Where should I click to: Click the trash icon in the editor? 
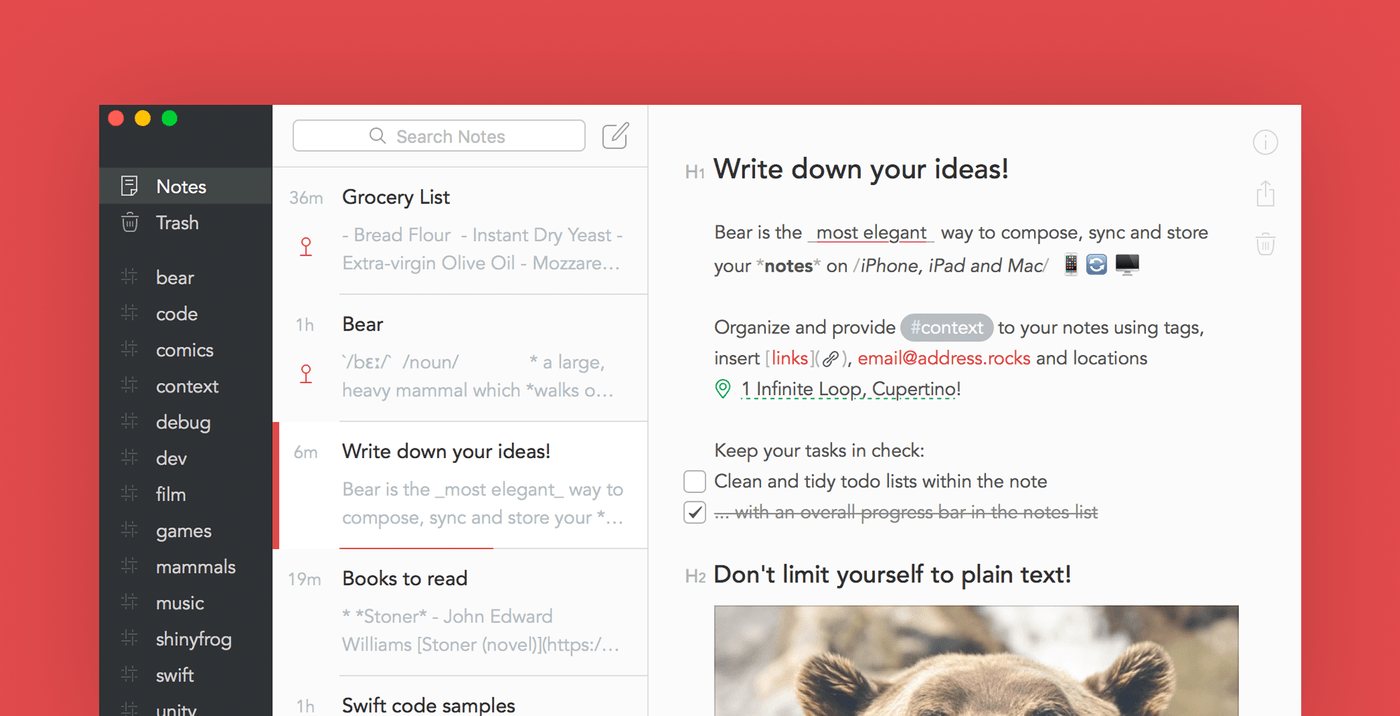point(1265,243)
